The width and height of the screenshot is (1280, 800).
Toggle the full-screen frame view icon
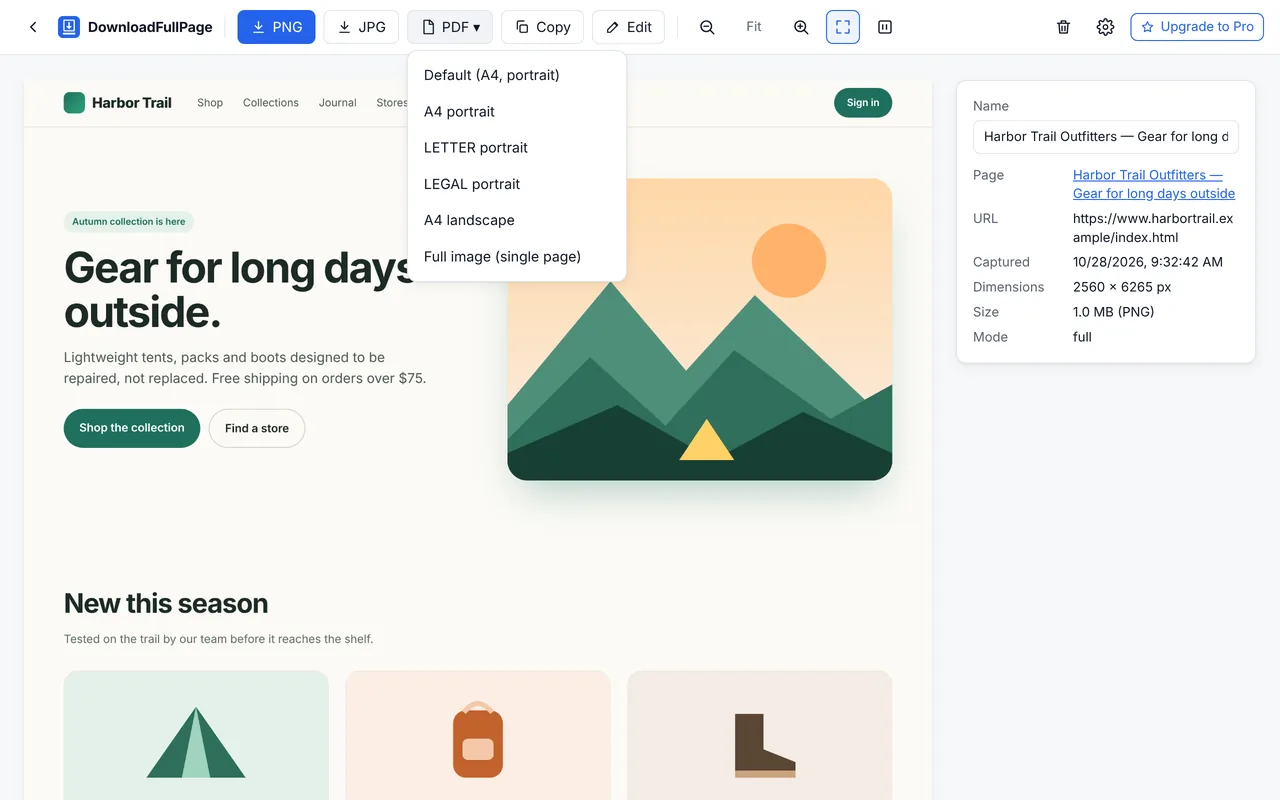coord(843,27)
